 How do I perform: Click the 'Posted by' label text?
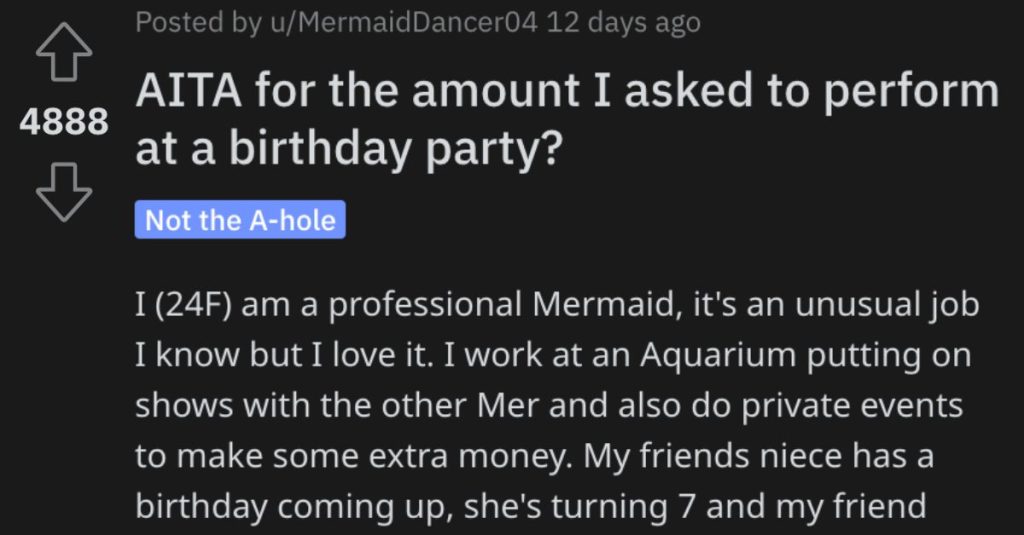(x=198, y=22)
